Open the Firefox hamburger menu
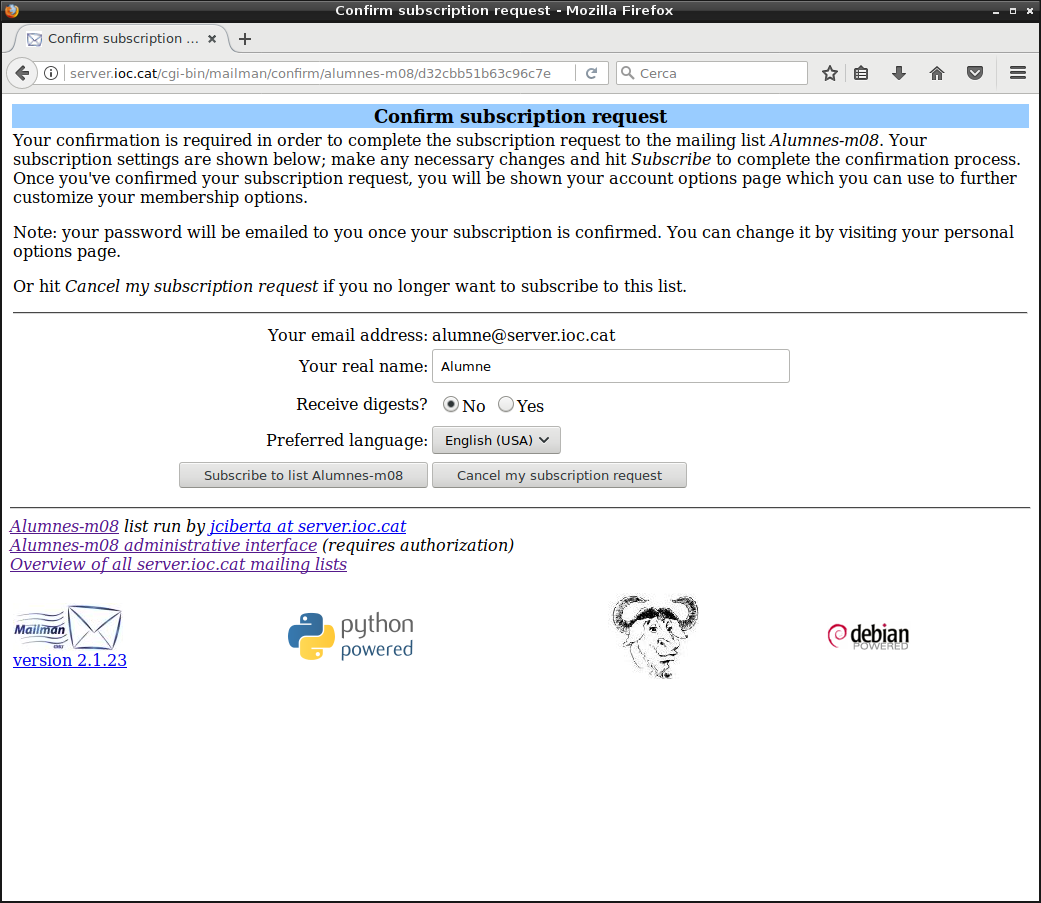 pyautogui.click(x=1018, y=73)
